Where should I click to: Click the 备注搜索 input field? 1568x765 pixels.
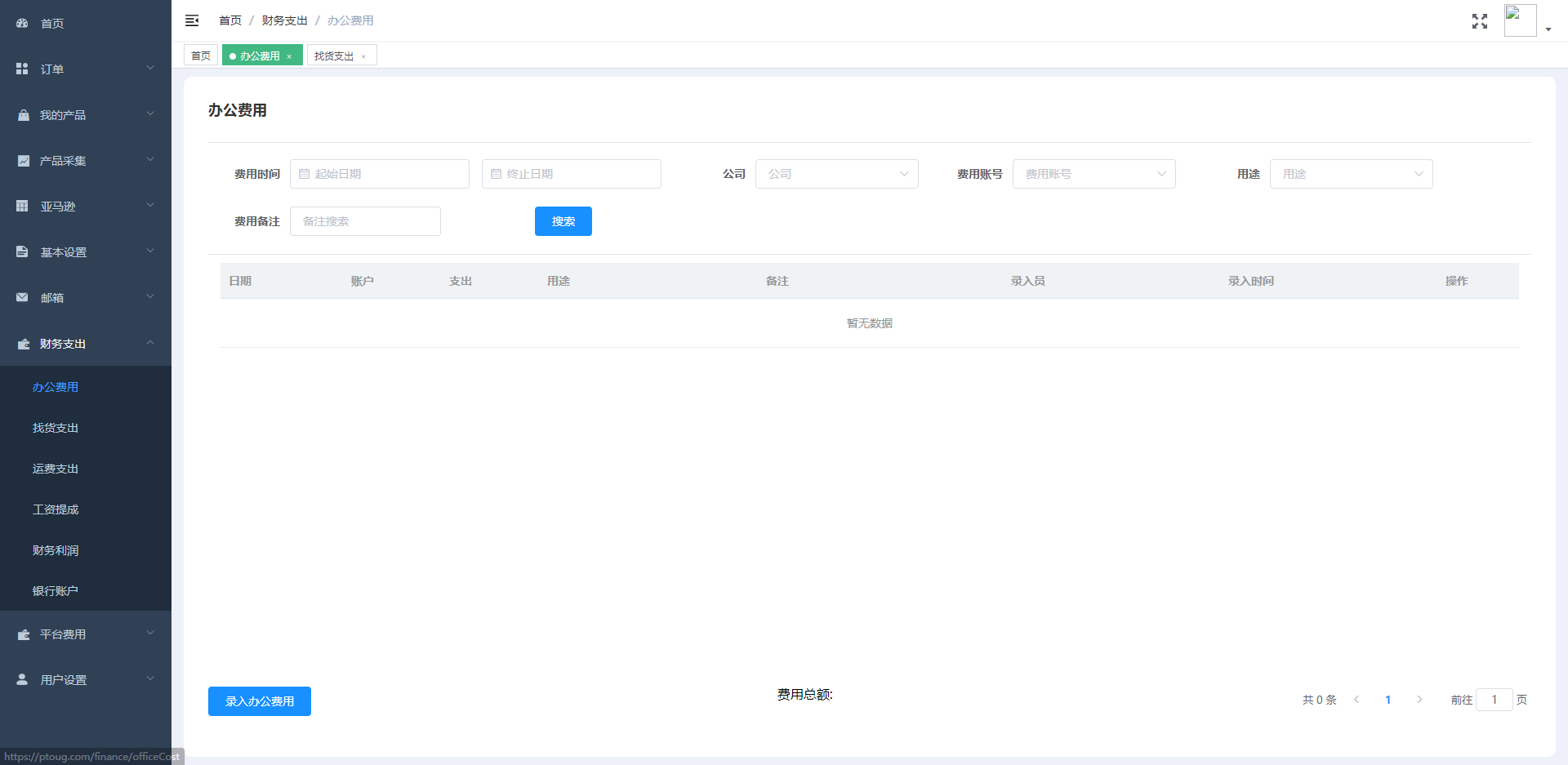pyautogui.click(x=365, y=221)
